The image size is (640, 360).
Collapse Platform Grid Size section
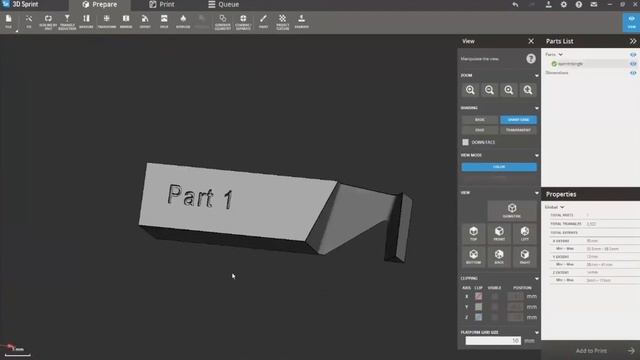pos(536,332)
